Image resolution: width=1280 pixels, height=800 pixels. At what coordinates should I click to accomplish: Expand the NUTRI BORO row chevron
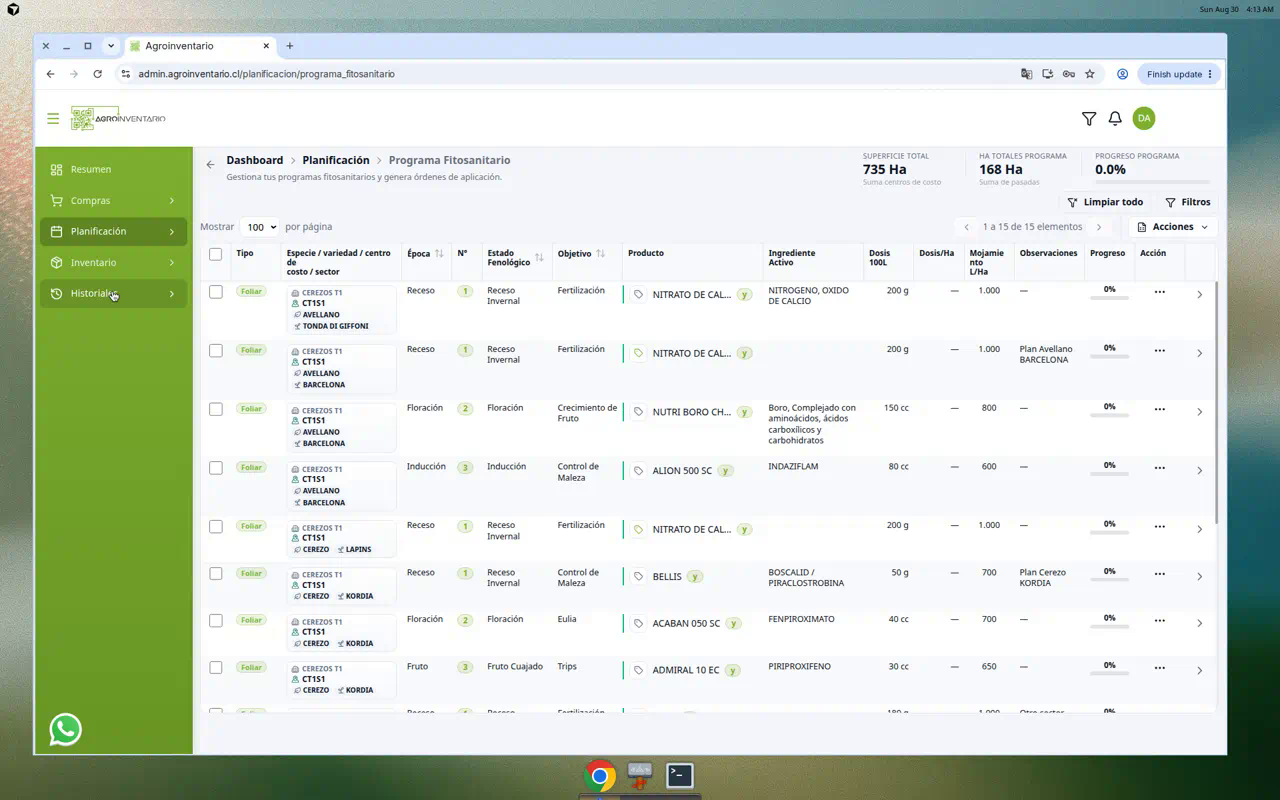1200,412
